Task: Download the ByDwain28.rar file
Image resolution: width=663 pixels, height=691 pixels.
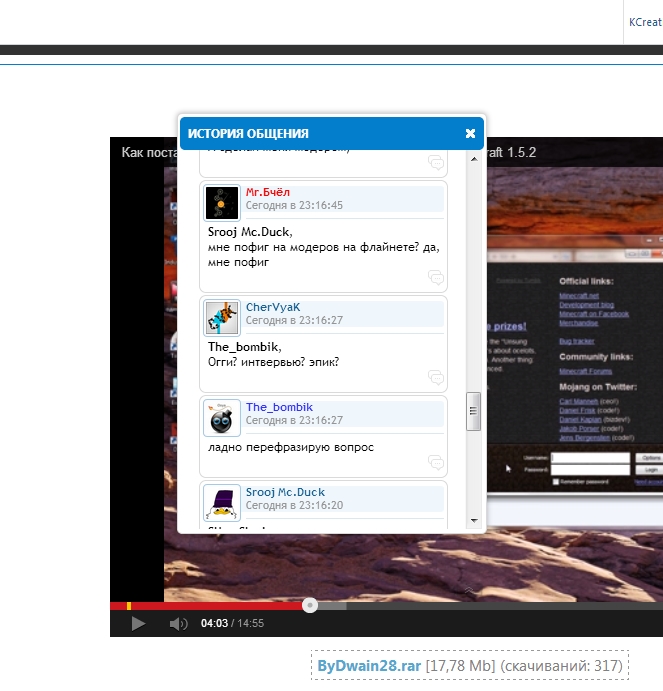Action: tap(369, 666)
